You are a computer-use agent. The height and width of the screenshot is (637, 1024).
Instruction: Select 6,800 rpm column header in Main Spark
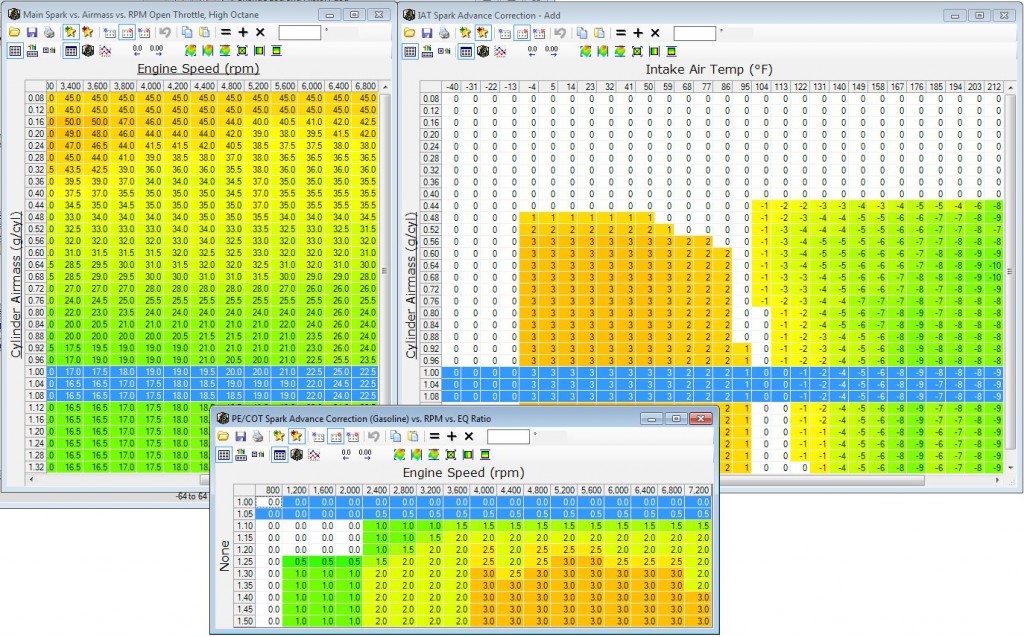[365, 86]
